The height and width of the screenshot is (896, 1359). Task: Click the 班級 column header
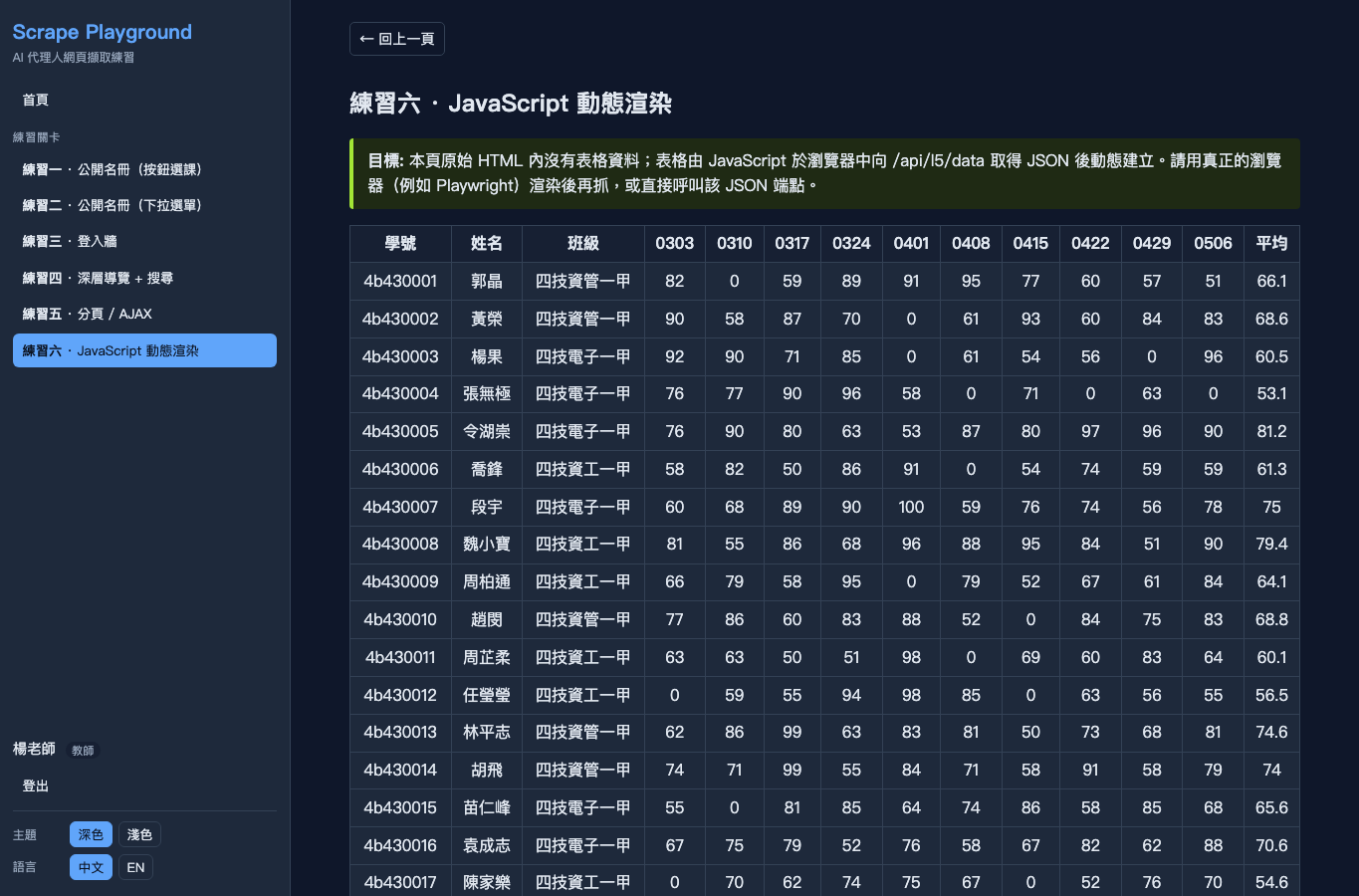coord(583,243)
